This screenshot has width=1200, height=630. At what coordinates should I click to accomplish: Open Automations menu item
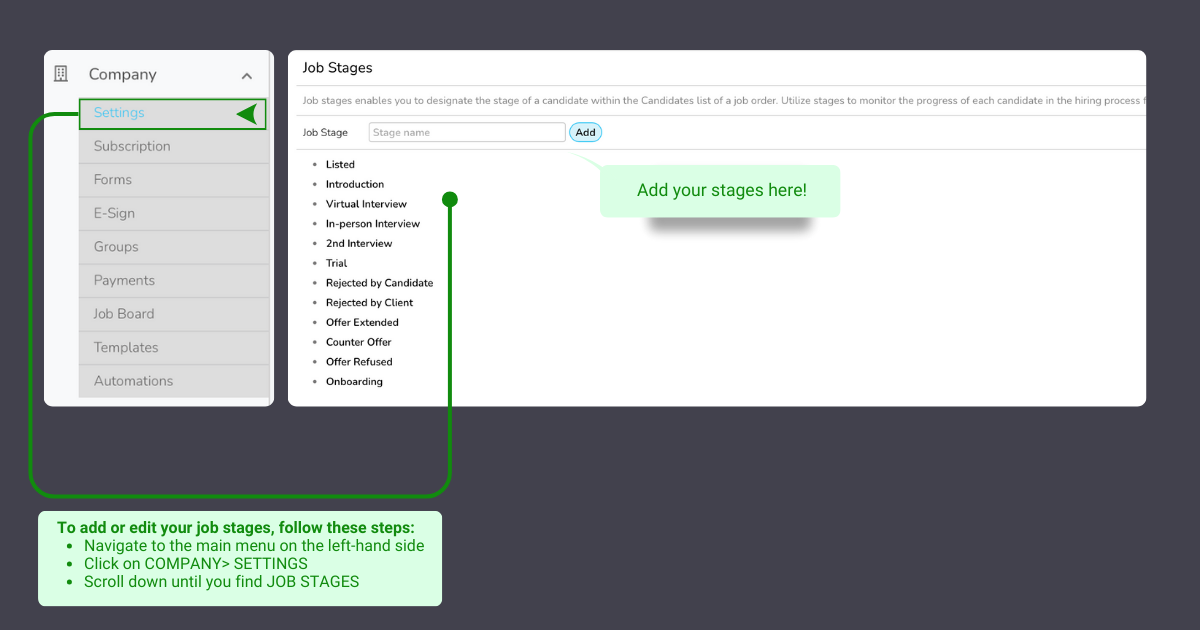point(133,381)
